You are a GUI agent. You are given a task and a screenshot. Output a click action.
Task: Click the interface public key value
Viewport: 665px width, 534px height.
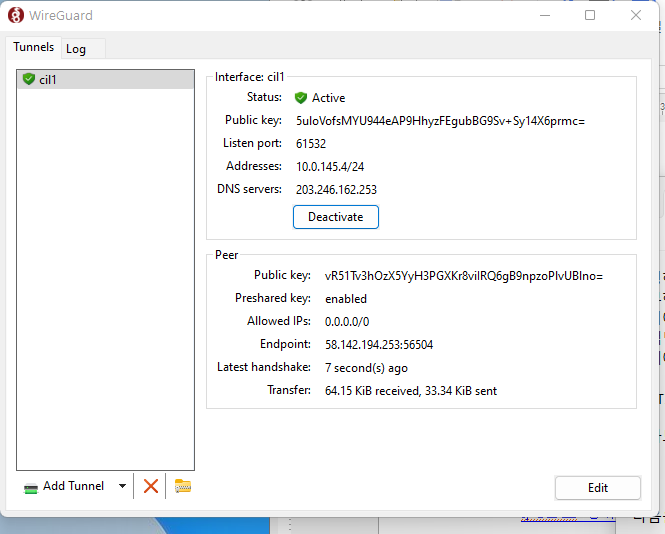pos(440,121)
